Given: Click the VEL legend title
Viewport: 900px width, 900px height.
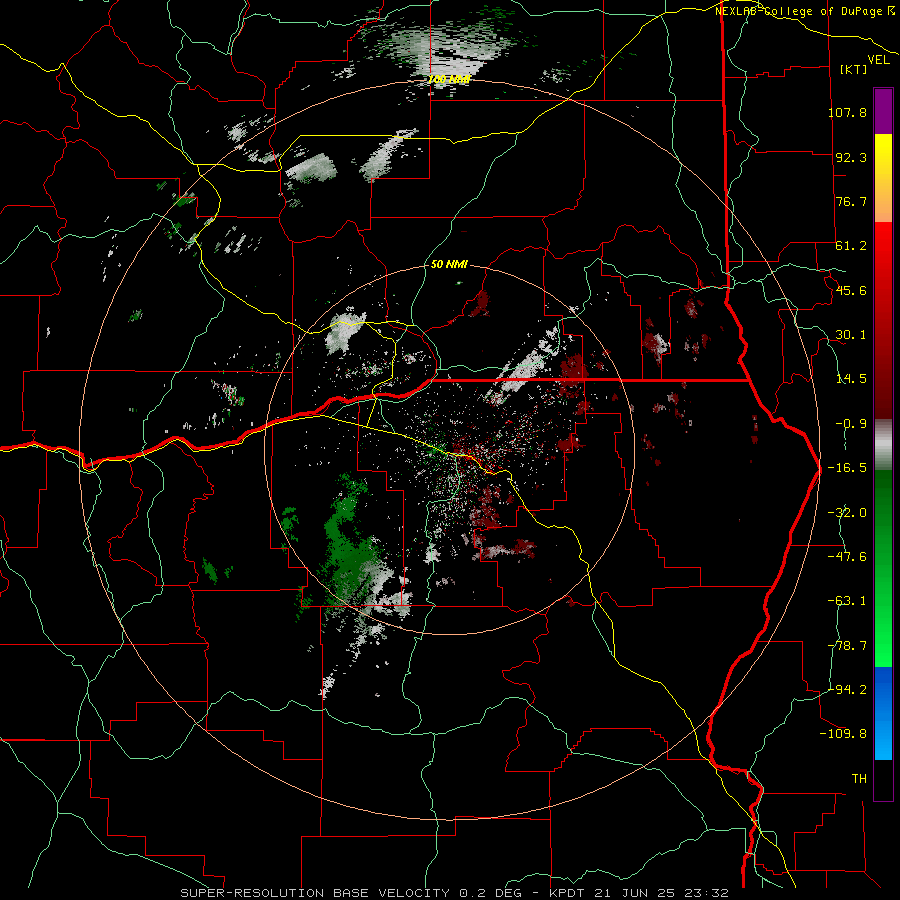Looking at the screenshot, I should click(x=878, y=60).
